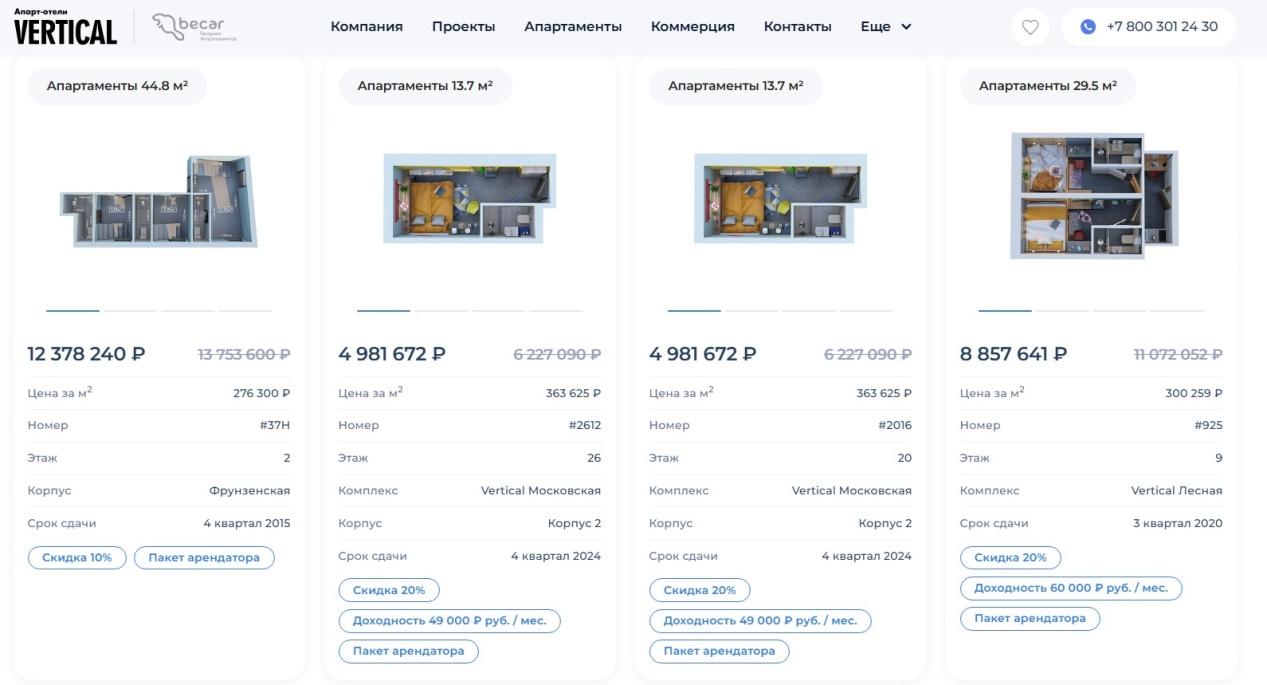
Task: Click the Скидка 10% tag
Action: [x=77, y=558]
